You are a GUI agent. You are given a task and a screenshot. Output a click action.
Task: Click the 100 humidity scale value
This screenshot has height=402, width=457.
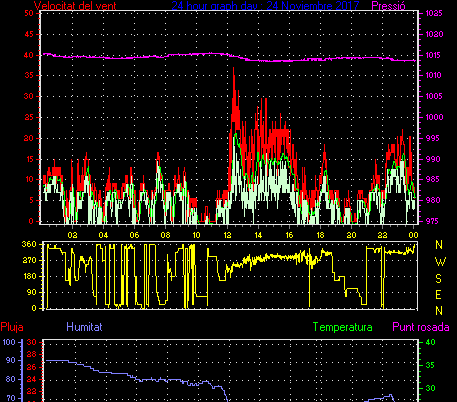point(9,342)
